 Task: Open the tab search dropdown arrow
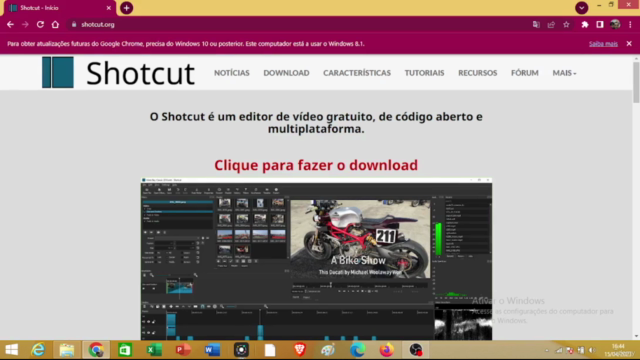[582, 8]
